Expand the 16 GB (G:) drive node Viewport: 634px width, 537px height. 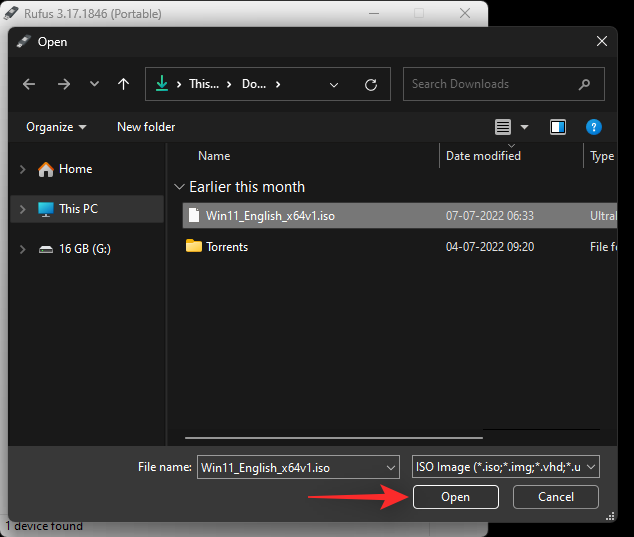23,249
